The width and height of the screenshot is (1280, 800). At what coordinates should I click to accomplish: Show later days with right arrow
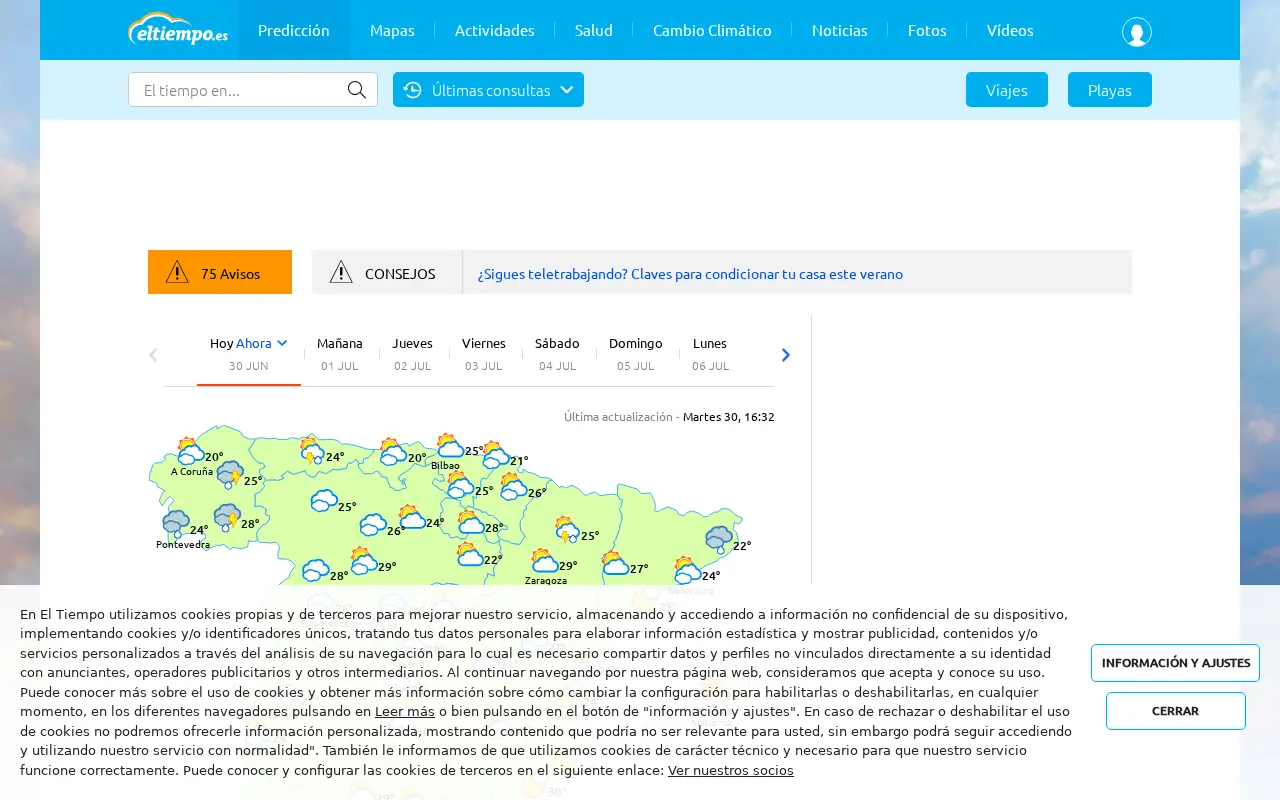point(786,355)
